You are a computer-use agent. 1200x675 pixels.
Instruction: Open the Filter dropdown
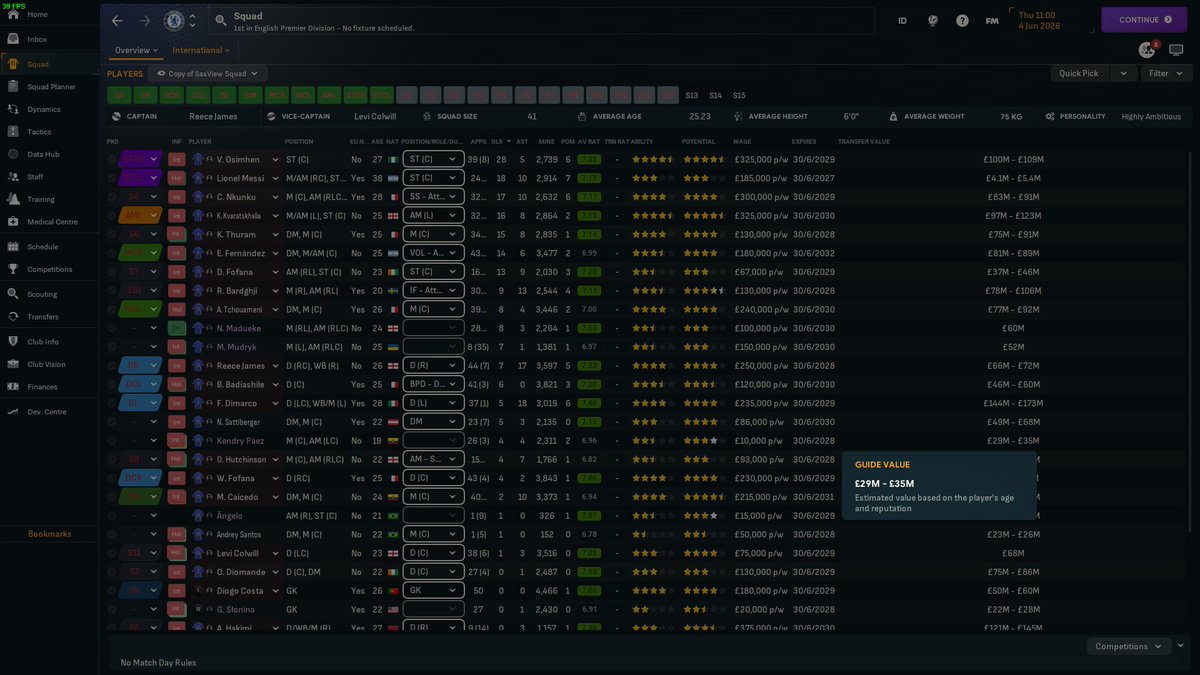(1166, 74)
